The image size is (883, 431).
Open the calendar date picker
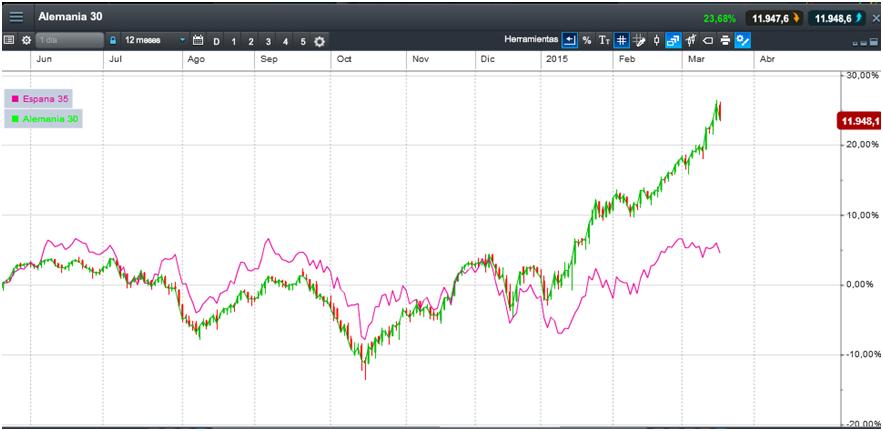point(198,41)
